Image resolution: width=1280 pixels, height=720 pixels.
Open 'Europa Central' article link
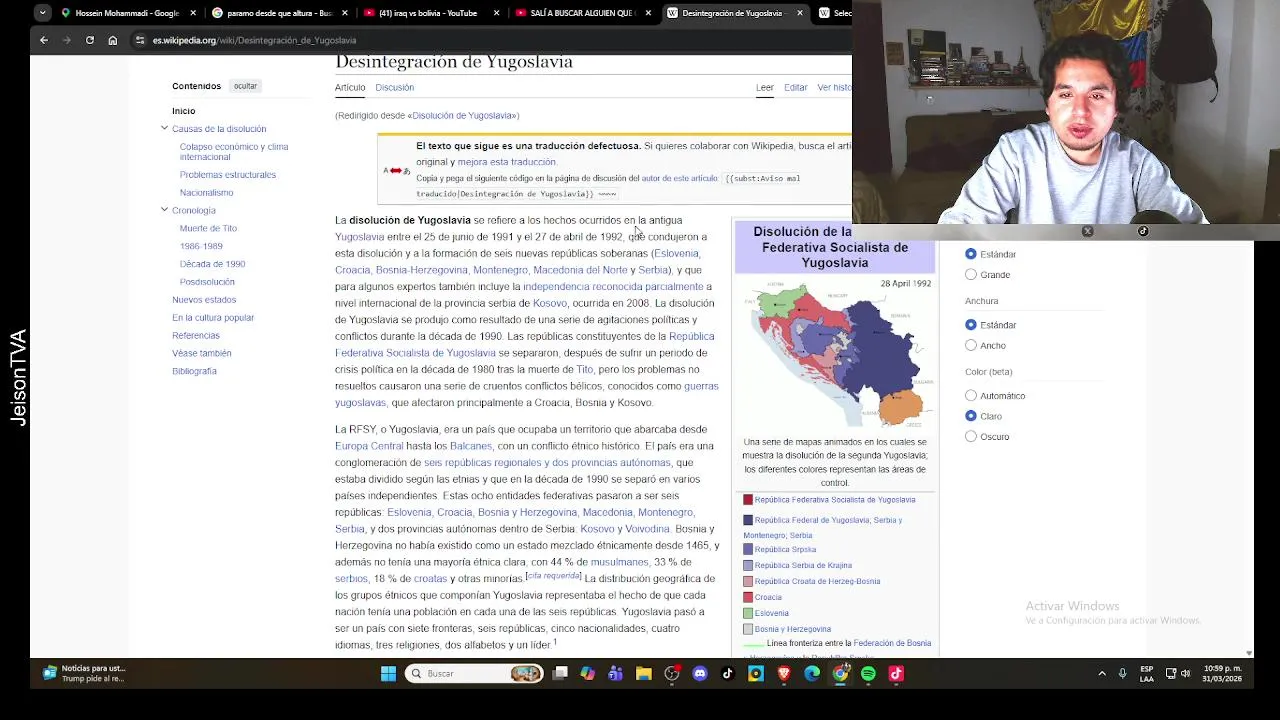pyautogui.click(x=369, y=446)
